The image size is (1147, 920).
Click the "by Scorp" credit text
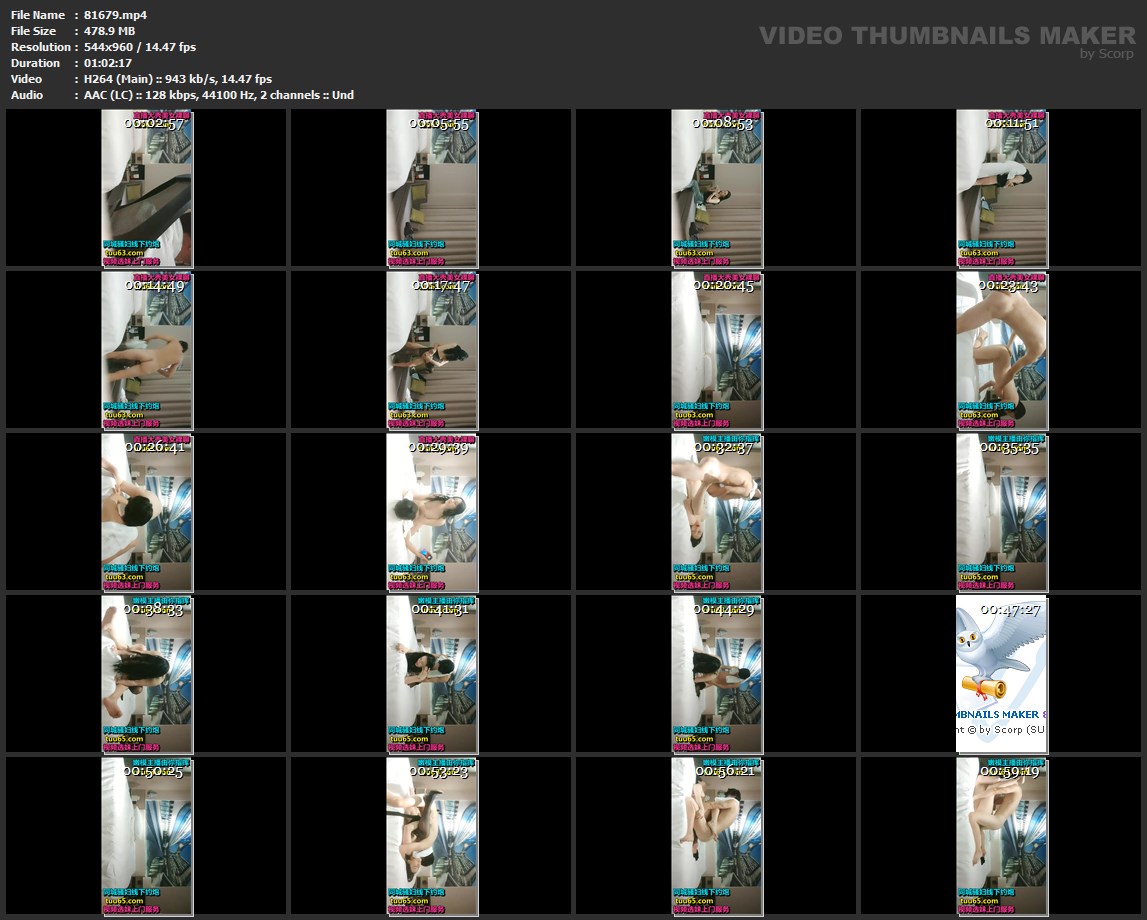1107,54
